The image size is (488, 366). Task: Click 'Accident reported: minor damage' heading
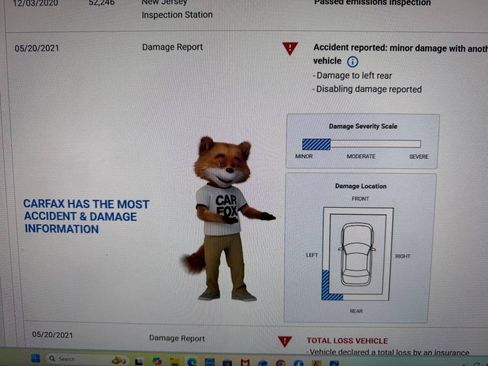click(400, 48)
